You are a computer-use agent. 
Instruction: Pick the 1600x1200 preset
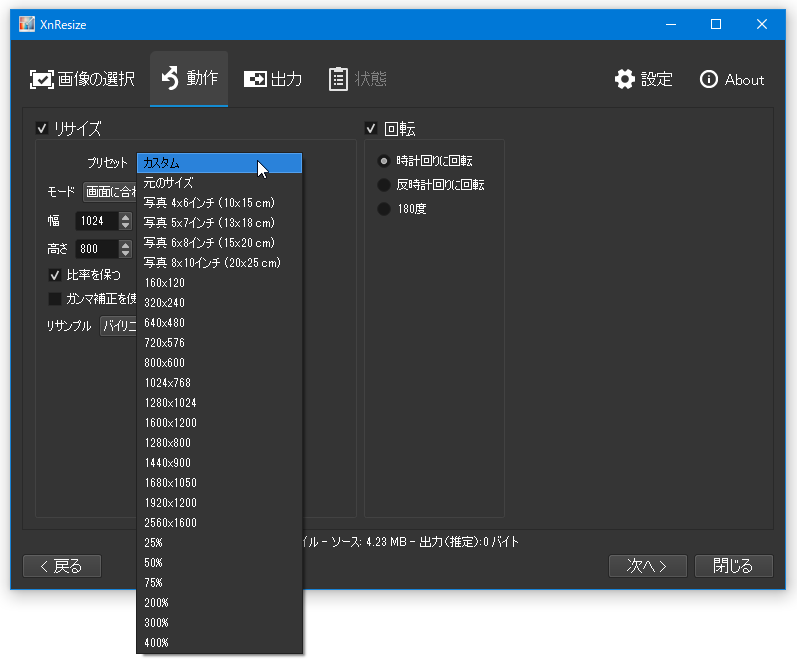(219, 422)
